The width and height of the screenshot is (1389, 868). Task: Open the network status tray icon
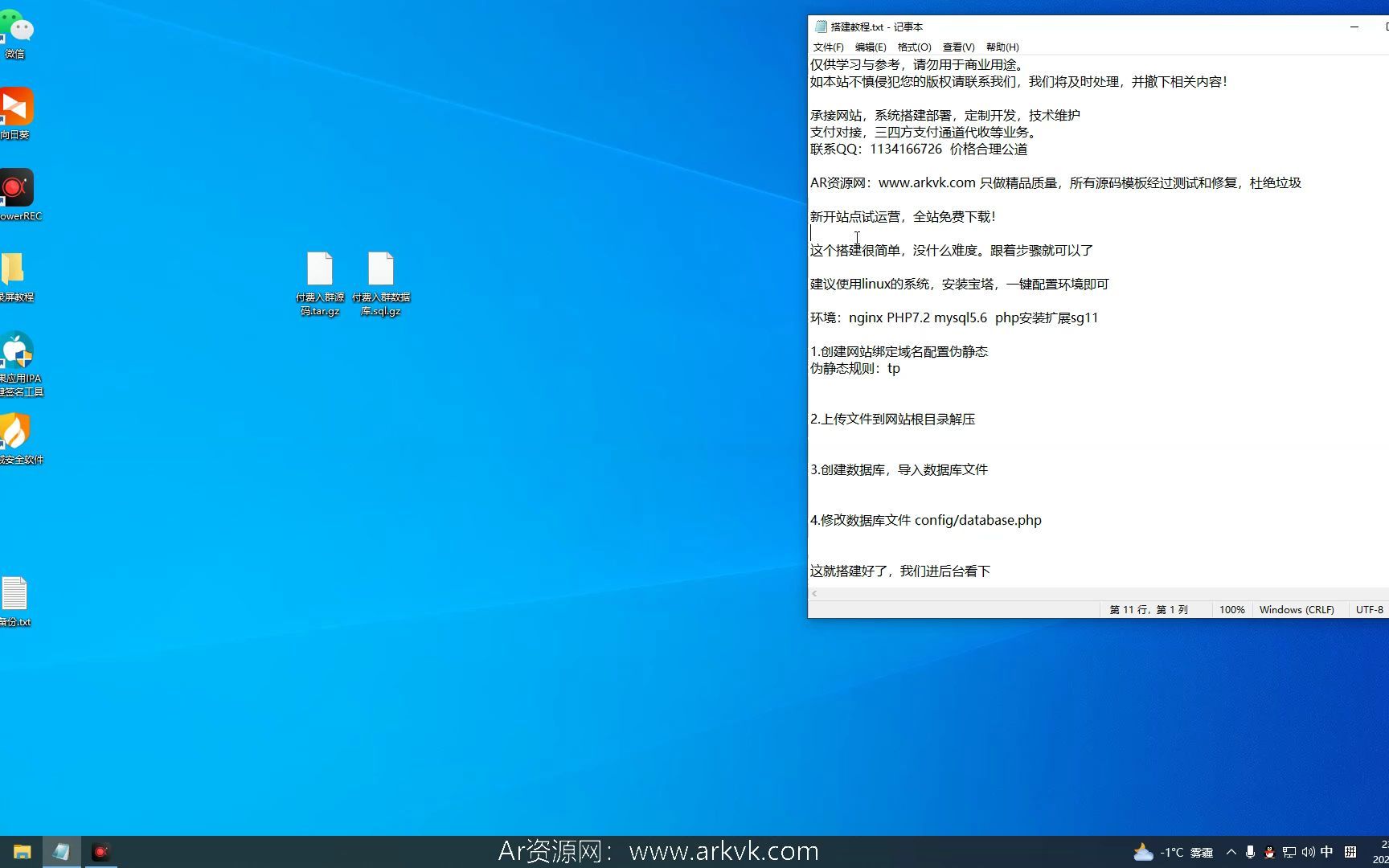1289,852
